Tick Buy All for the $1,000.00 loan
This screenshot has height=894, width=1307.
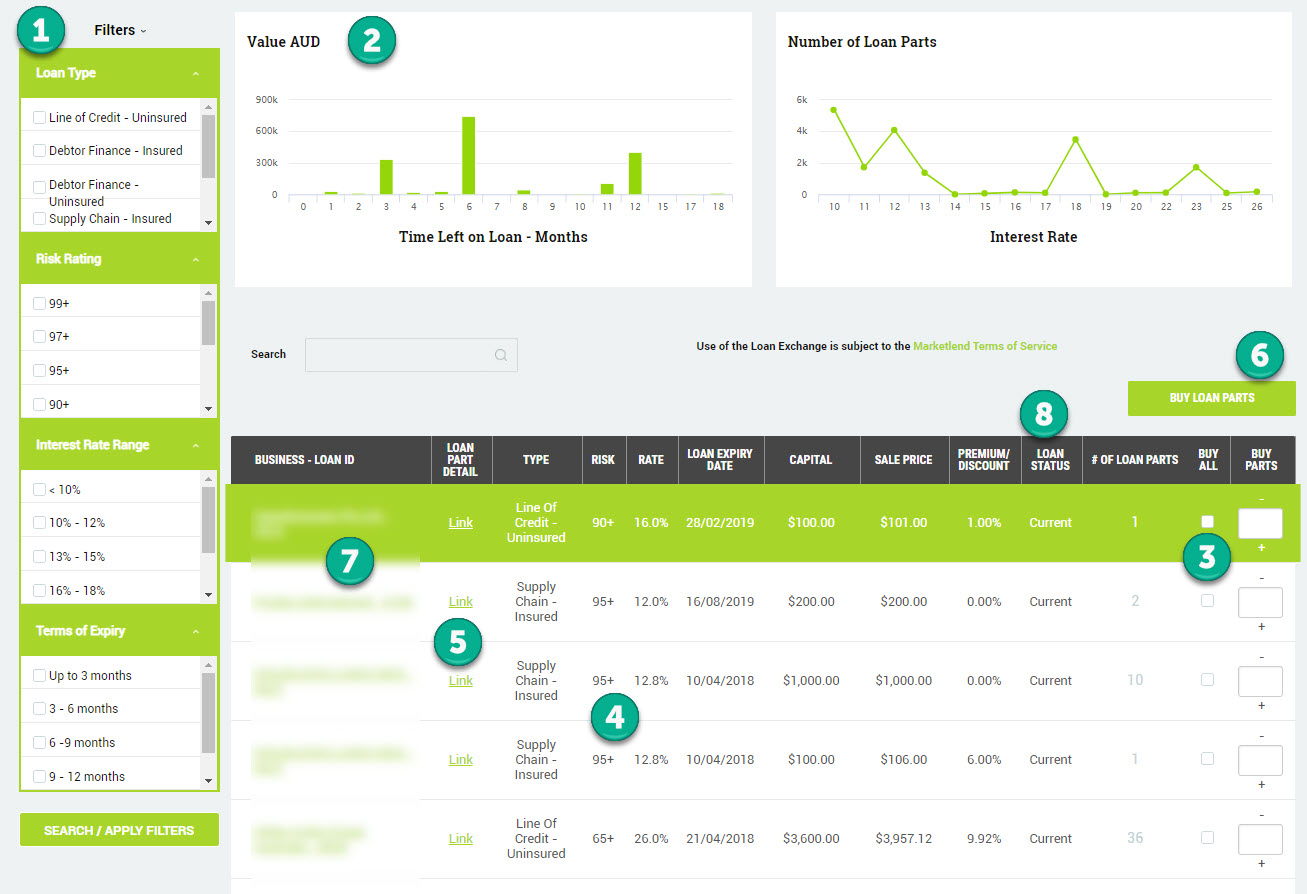1208,680
